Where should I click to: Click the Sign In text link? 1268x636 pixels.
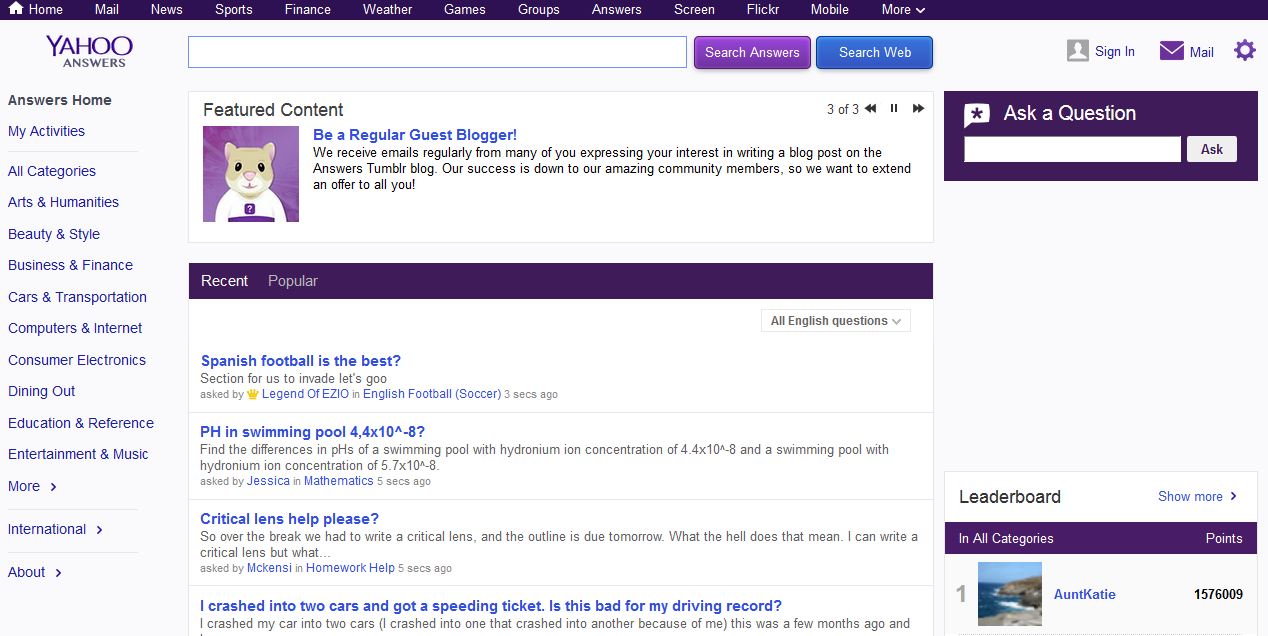(x=1115, y=52)
